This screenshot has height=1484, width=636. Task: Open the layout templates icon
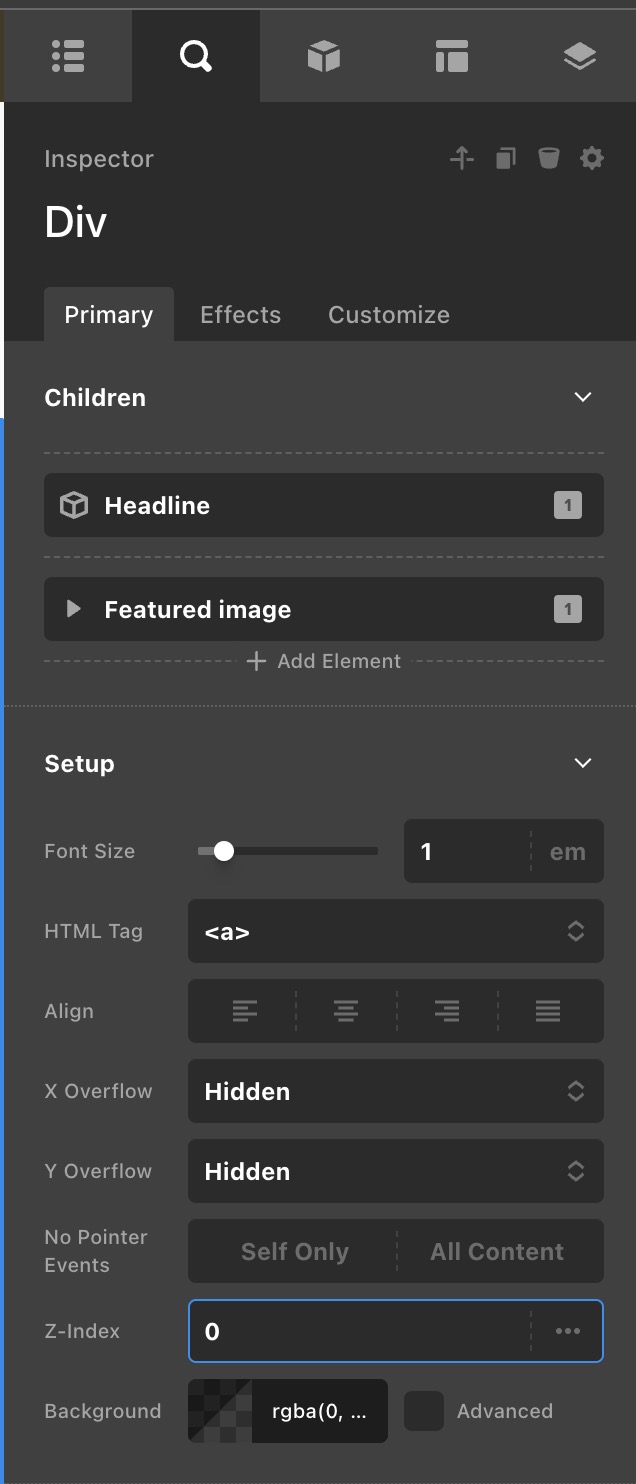452,57
